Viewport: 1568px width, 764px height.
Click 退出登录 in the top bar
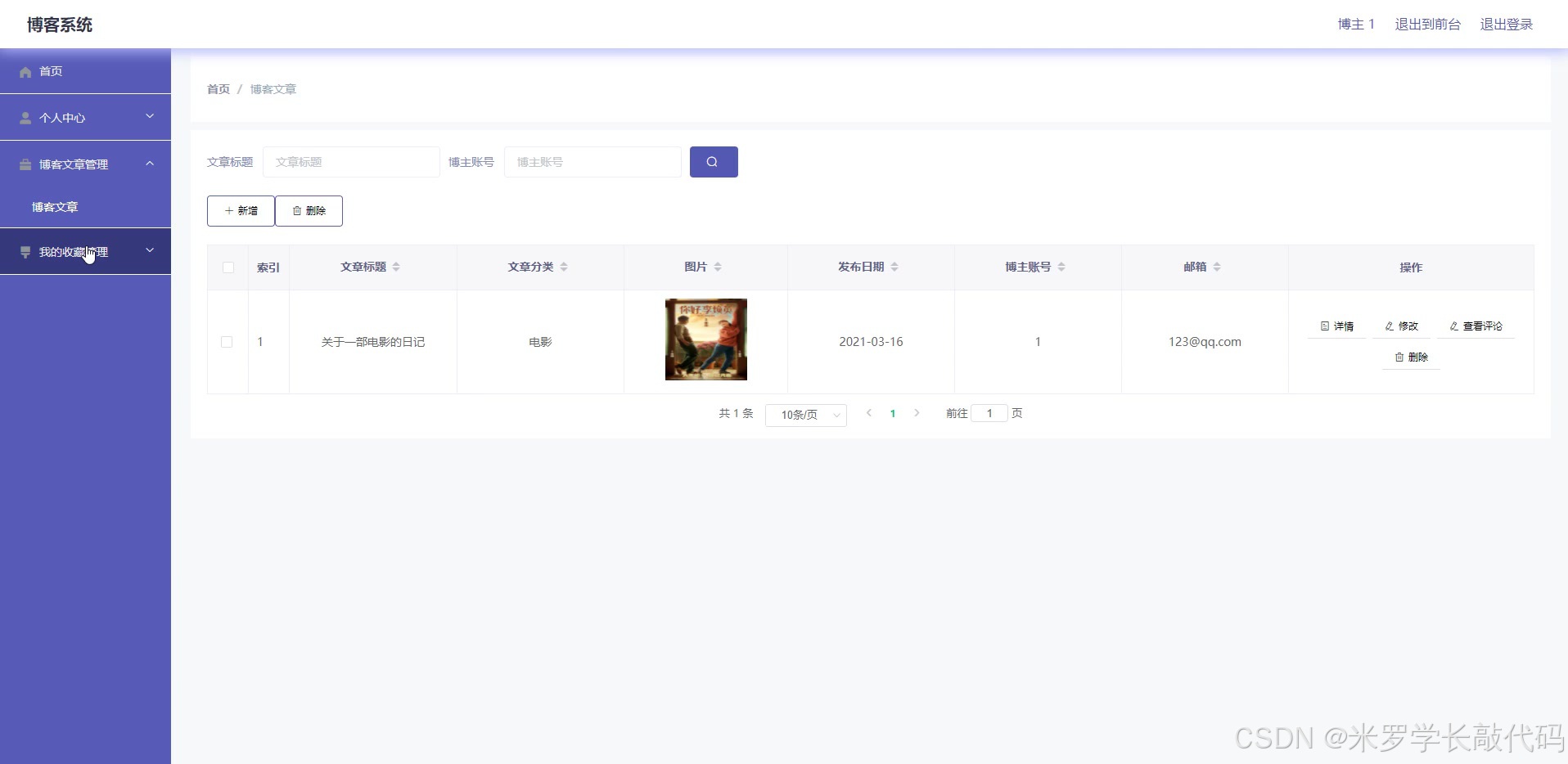(1505, 24)
